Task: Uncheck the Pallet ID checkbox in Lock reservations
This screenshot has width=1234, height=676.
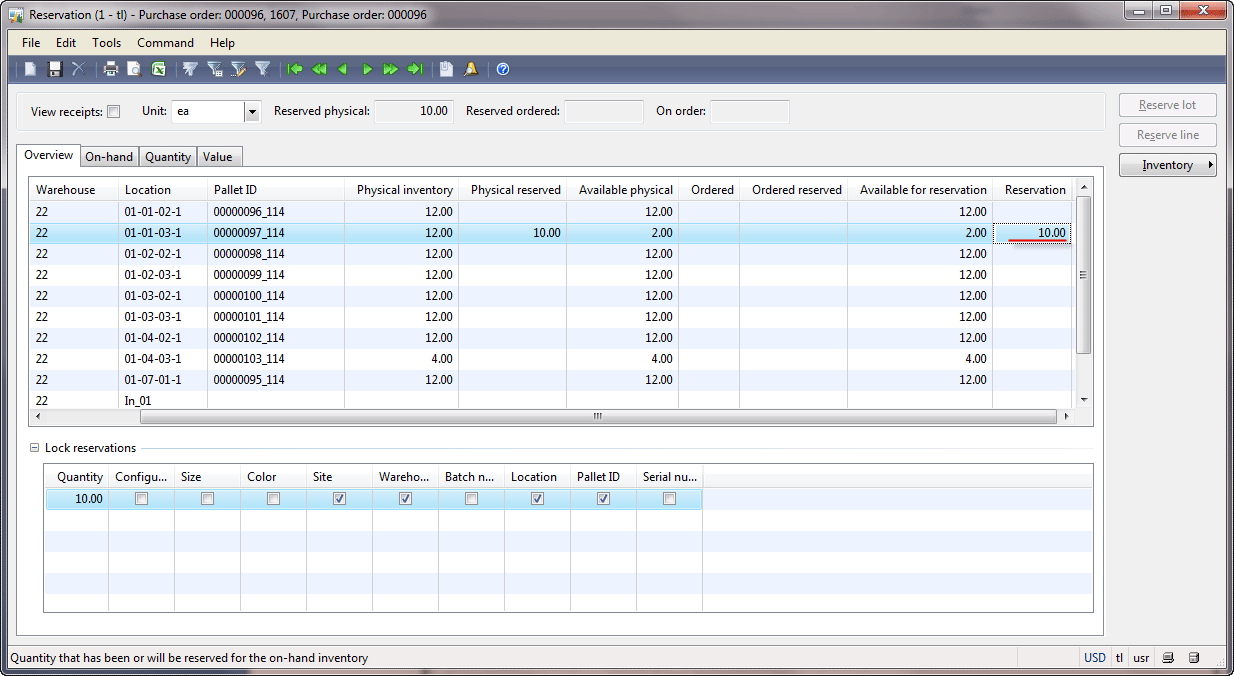Action: pos(604,499)
